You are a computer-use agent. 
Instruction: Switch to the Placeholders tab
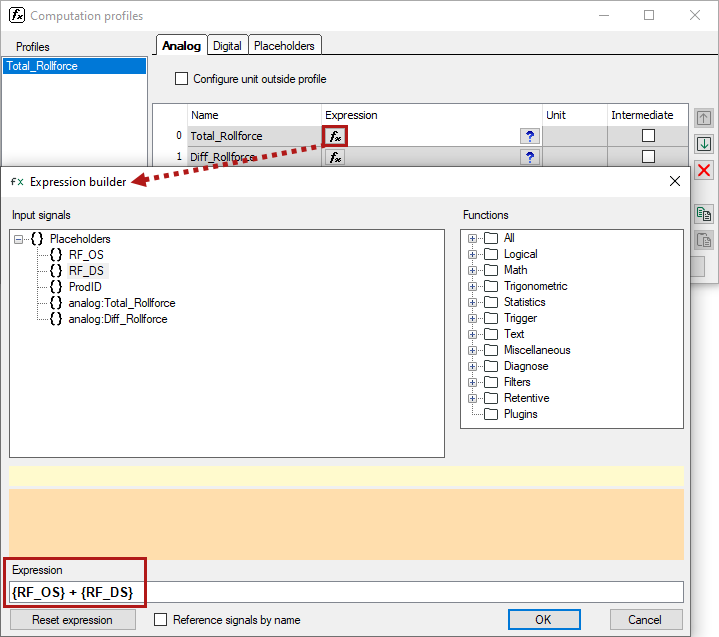click(284, 46)
